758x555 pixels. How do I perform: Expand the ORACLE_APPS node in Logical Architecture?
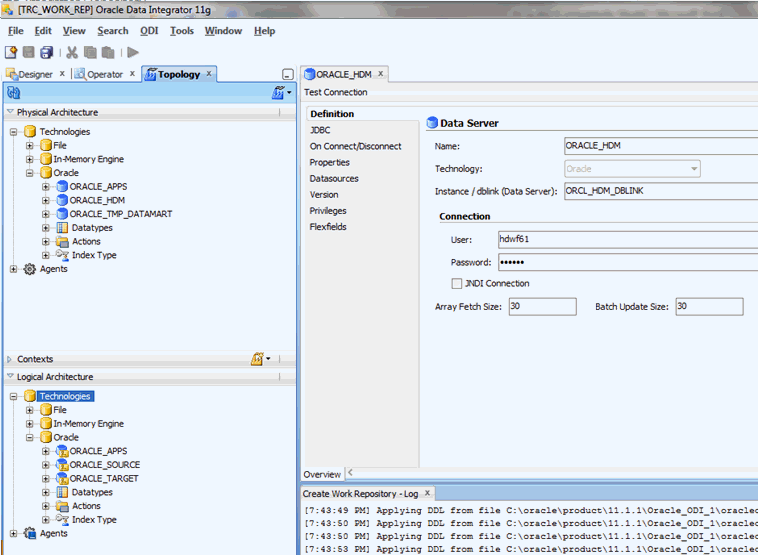click(45, 451)
